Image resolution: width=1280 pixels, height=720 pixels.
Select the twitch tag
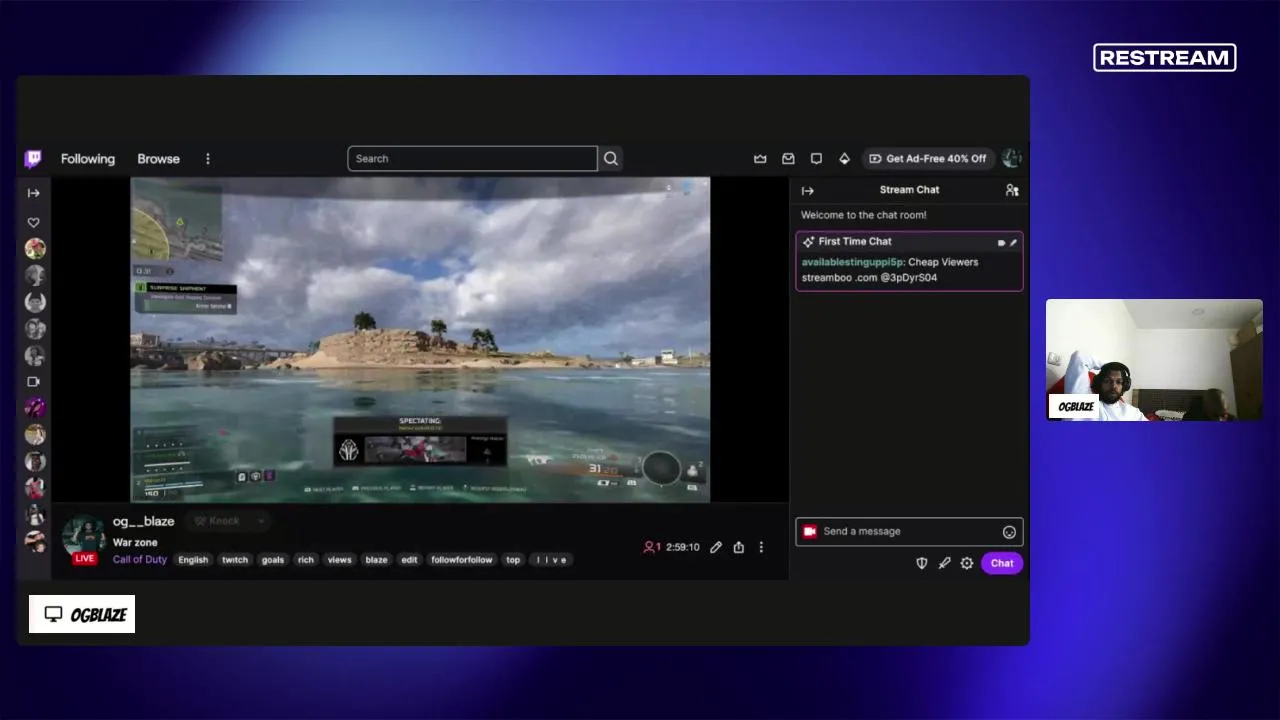235,560
